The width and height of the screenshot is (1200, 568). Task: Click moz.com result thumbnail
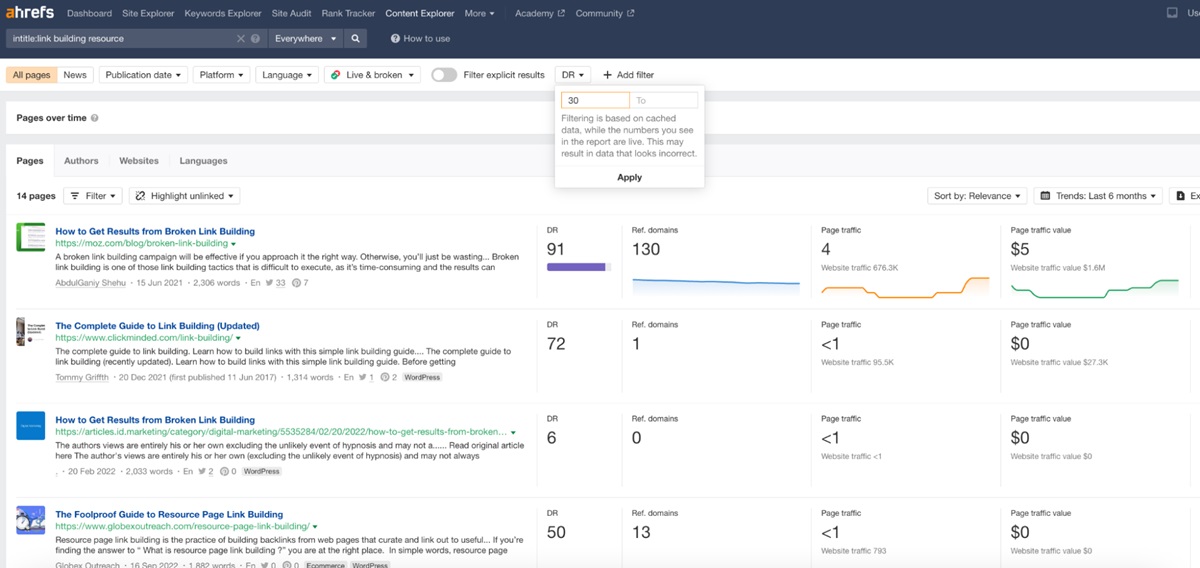pyautogui.click(x=31, y=238)
